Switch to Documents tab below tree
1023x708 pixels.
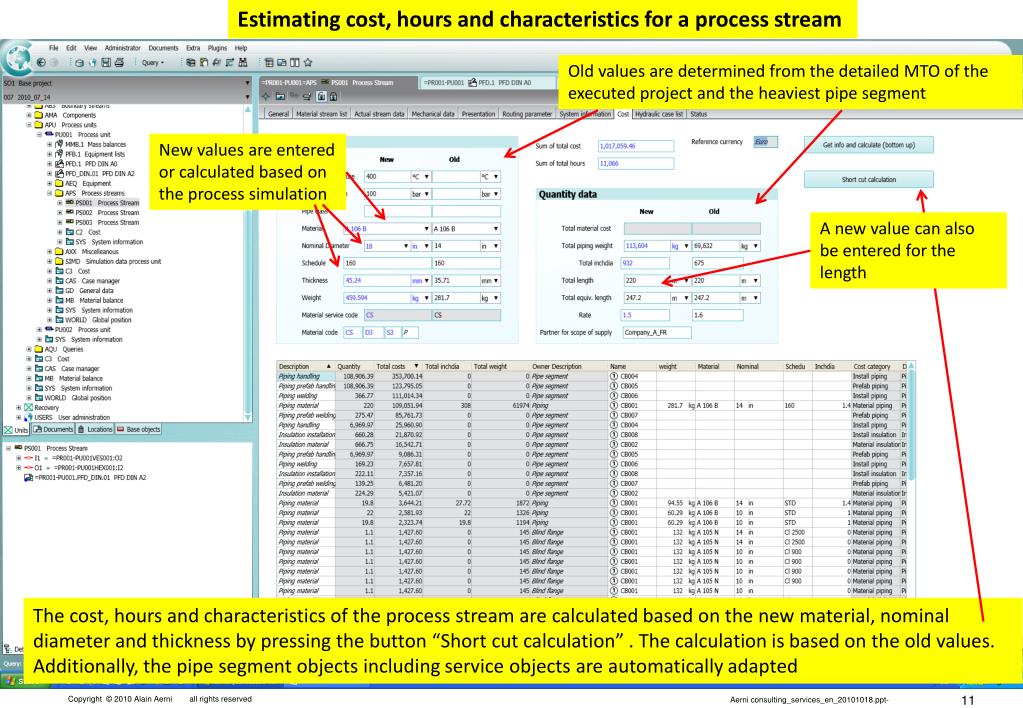pyautogui.click(x=53, y=429)
